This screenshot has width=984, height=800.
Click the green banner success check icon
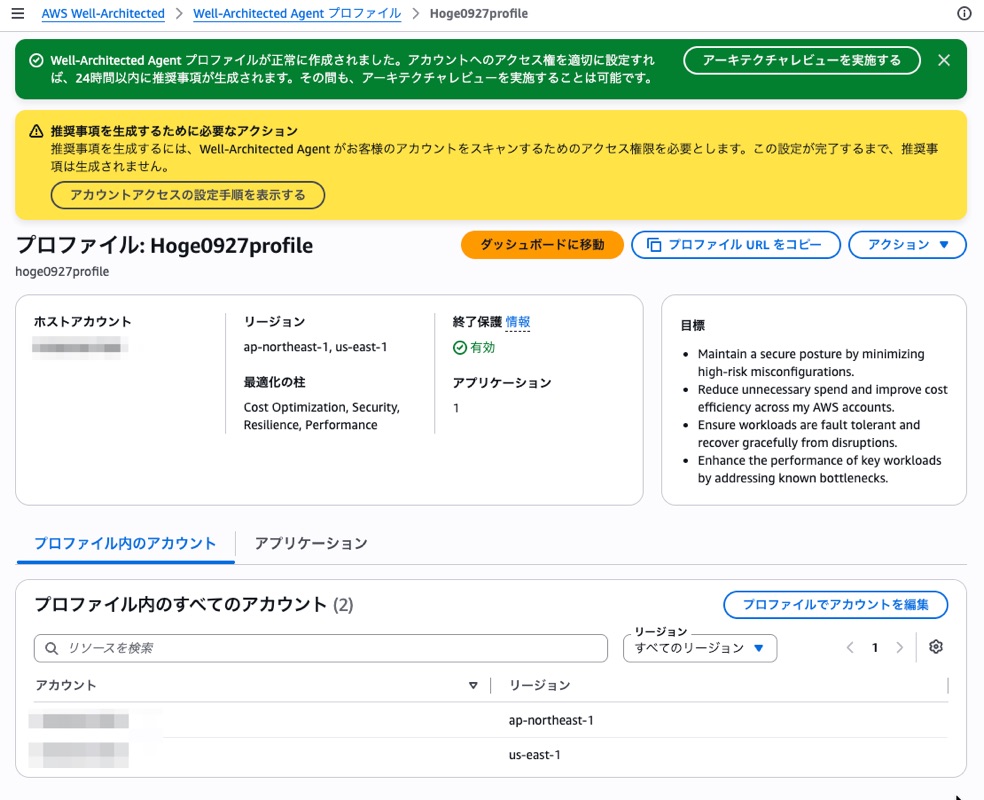pos(36,60)
